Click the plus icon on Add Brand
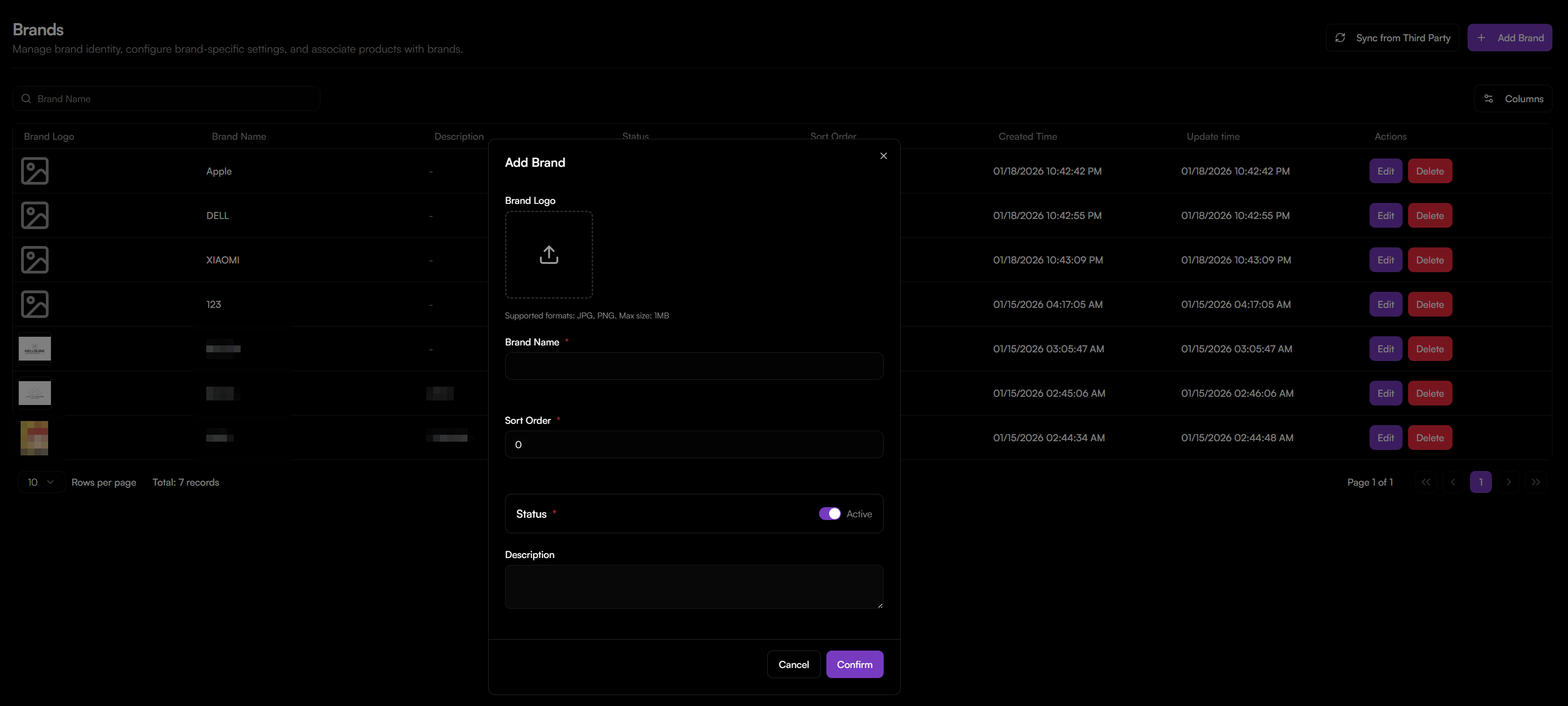Screen dimensions: 1568x706 point(1481,38)
